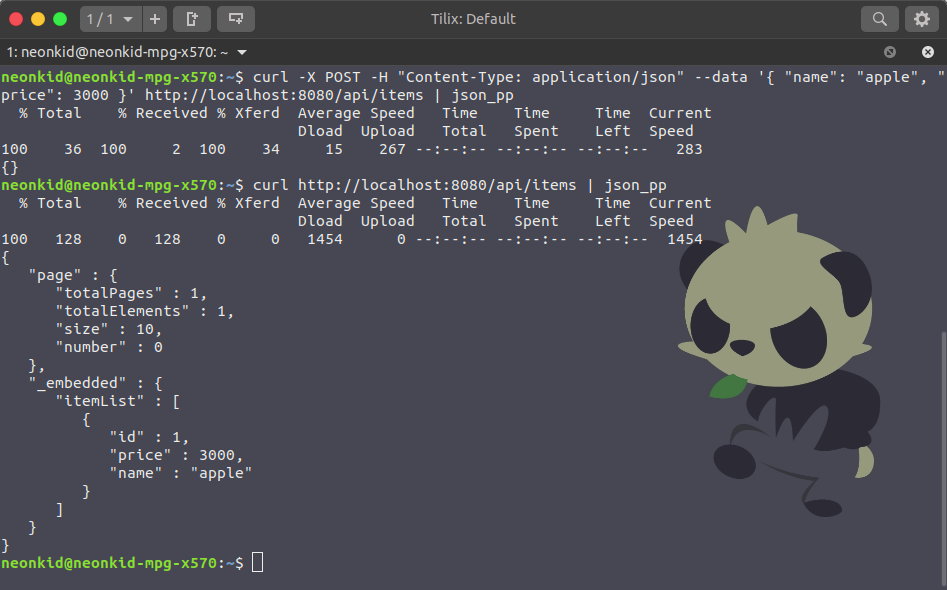Open the 1/1 session switcher dropdown
The width and height of the screenshot is (947, 590).
pos(111,19)
